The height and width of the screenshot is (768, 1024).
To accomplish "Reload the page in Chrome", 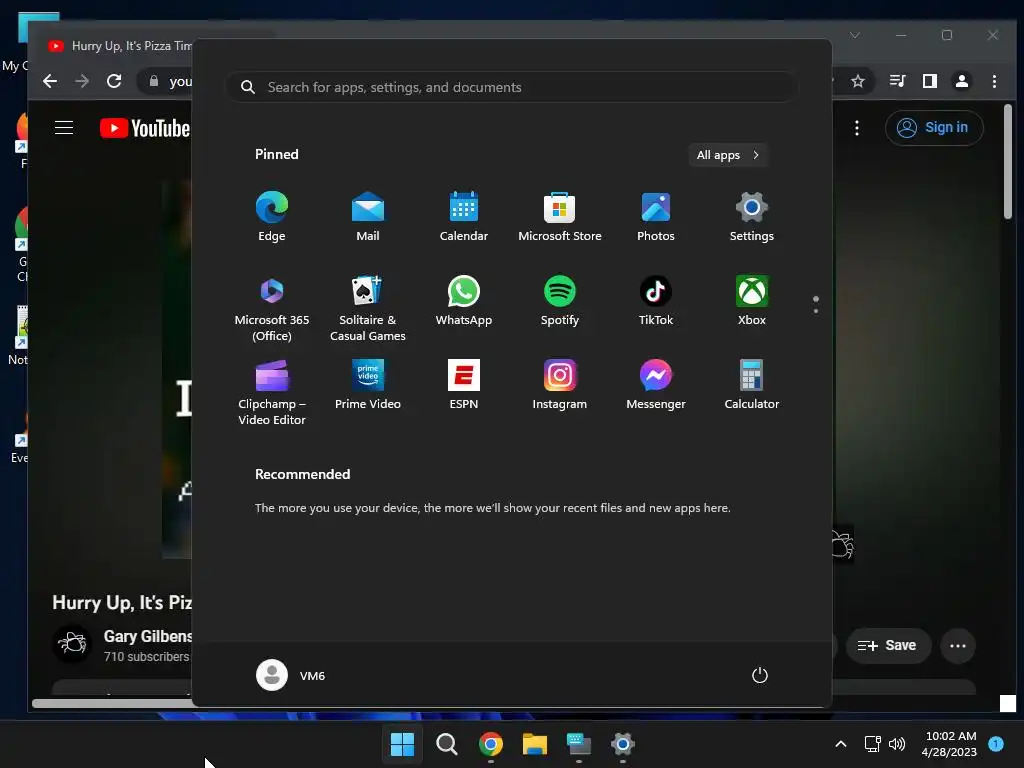I will pyautogui.click(x=114, y=81).
